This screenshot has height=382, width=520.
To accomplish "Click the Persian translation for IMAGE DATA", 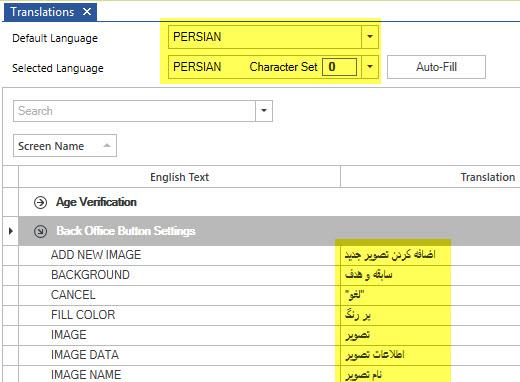I will (x=375, y=355).
